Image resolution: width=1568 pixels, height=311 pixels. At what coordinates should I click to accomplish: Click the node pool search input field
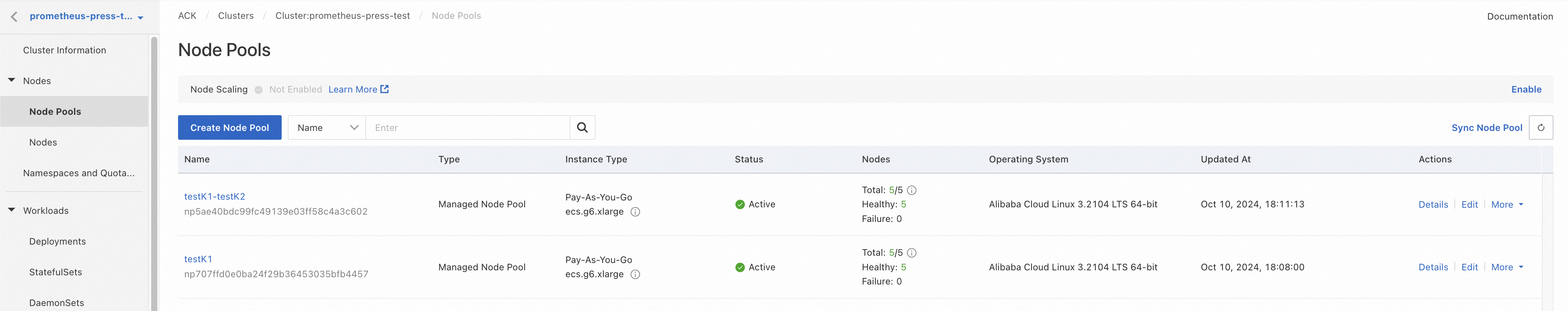pos(467,128)
